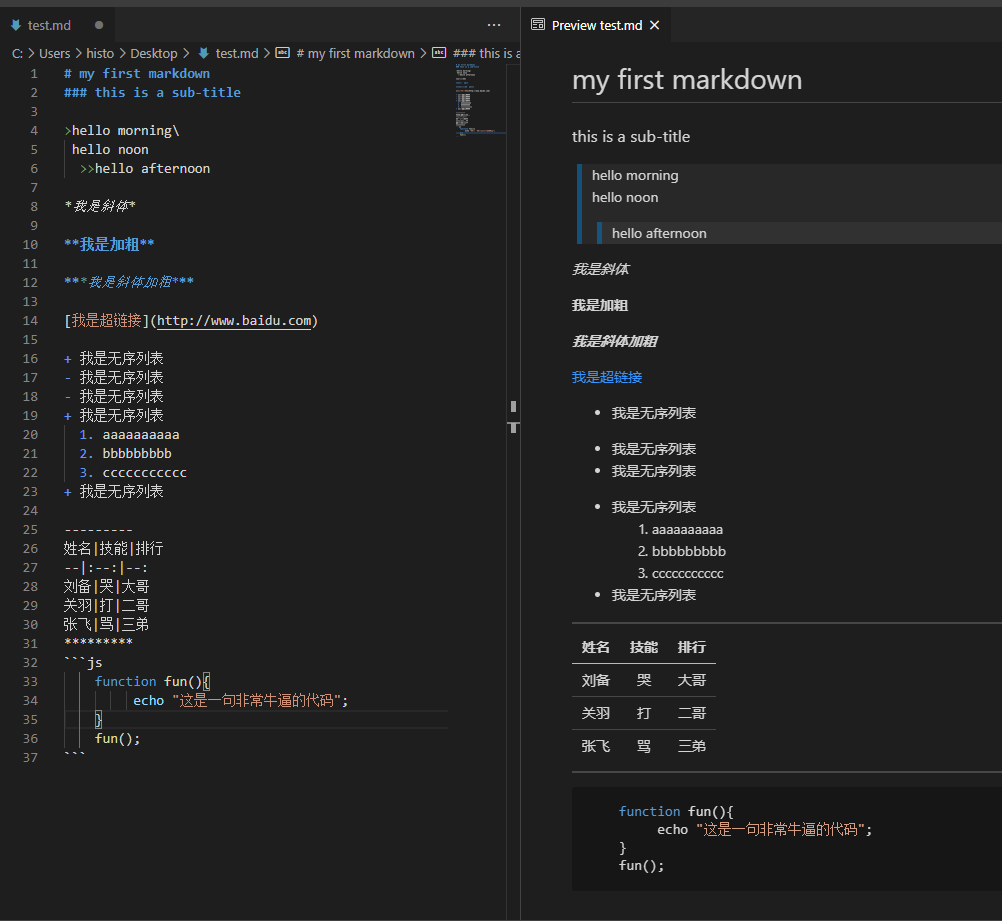Click the '张飞|骂|三弟' editor line

pos(107,624)
